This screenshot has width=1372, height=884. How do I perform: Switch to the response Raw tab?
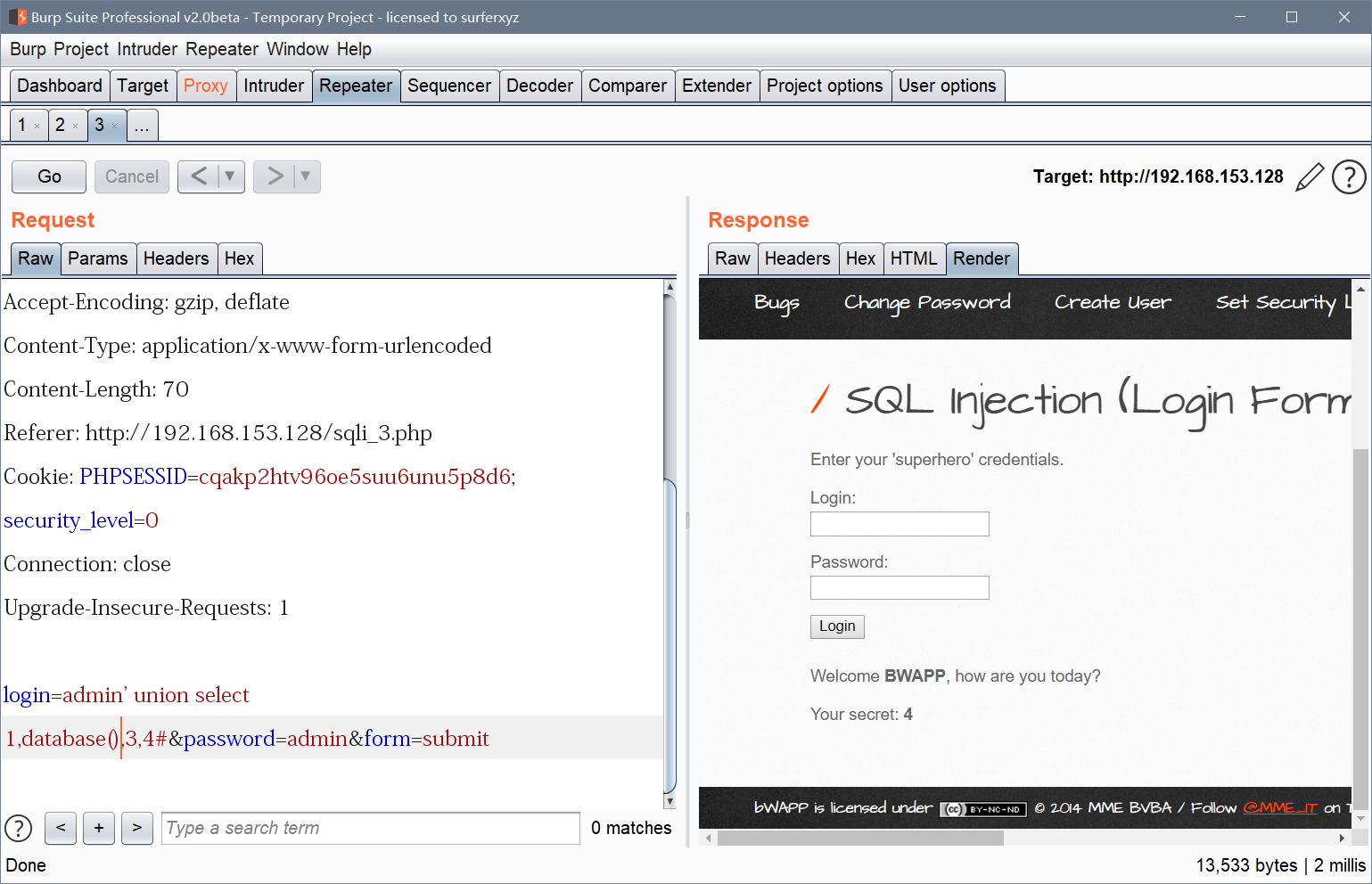click(733, 258)
